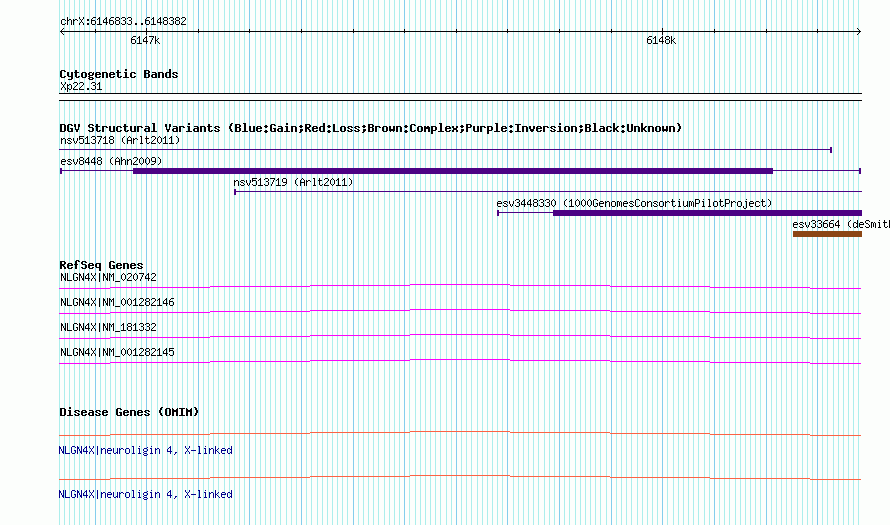Click the 6148k ruler tick label
This screenshot has width=890, height=525.
[x=661, y=41]
